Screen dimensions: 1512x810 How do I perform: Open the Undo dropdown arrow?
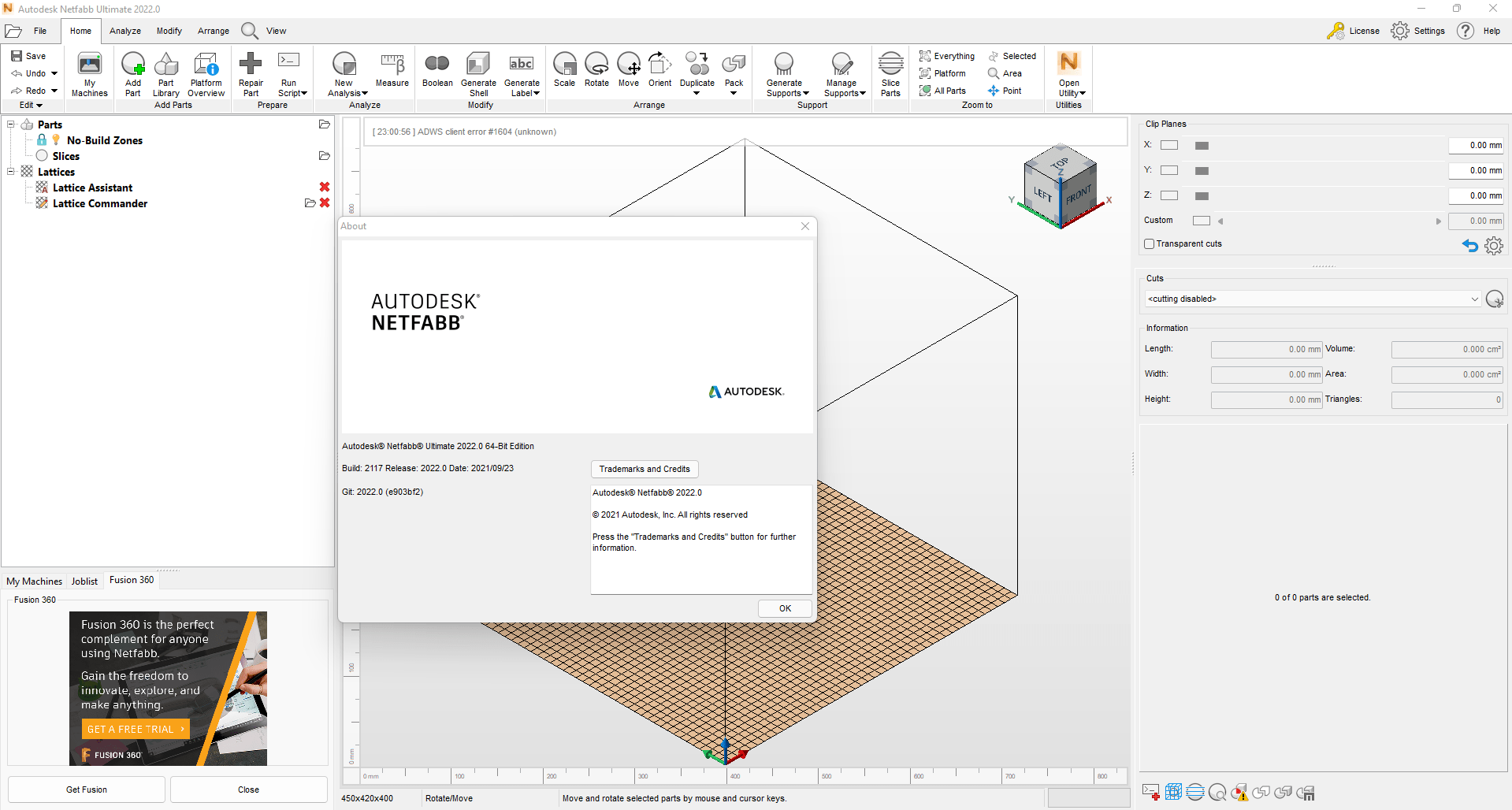pyautogui.click(x=54, y=73)
